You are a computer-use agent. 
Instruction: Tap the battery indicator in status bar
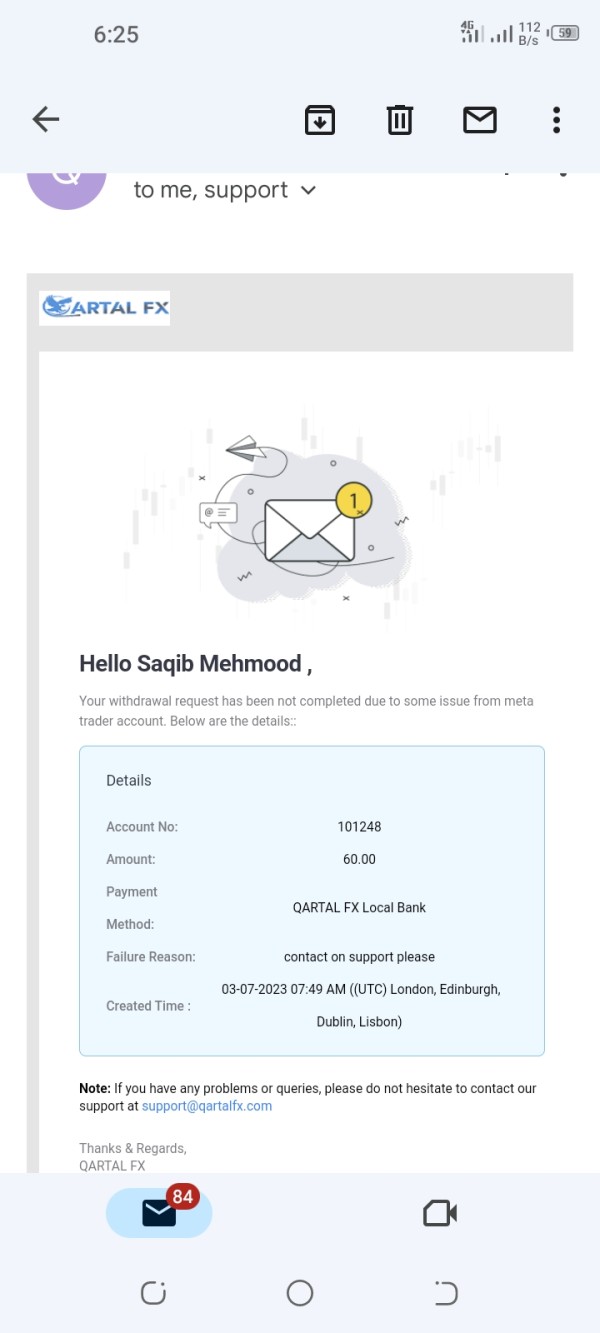(x=567, y=33)
